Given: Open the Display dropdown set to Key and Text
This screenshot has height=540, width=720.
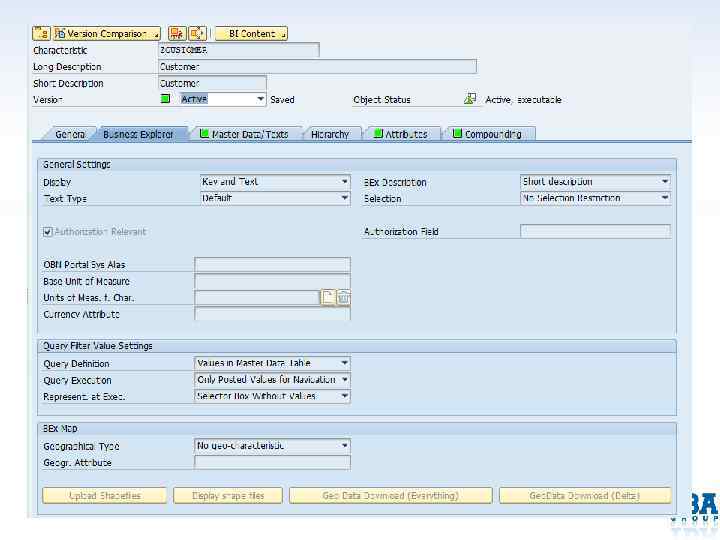Looking at the screenshot, I should 344,182.
